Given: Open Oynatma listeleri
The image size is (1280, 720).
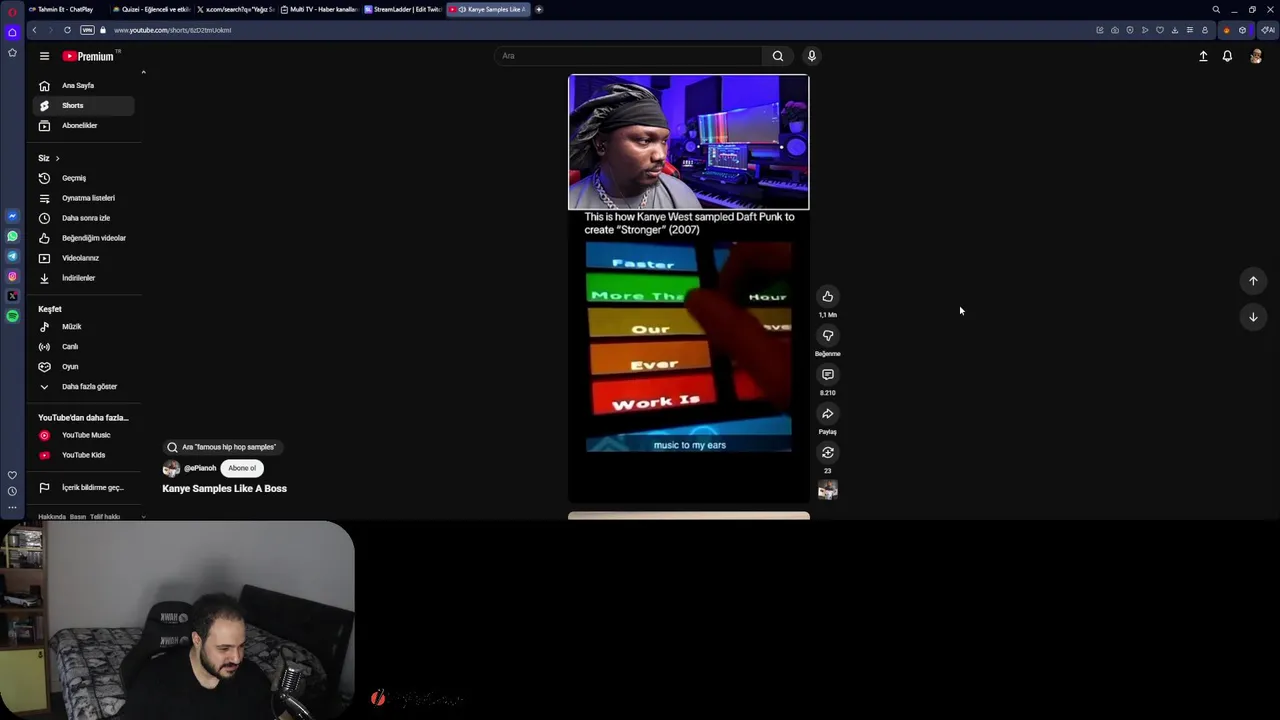Looking at the screenshot, I should 83,198.
